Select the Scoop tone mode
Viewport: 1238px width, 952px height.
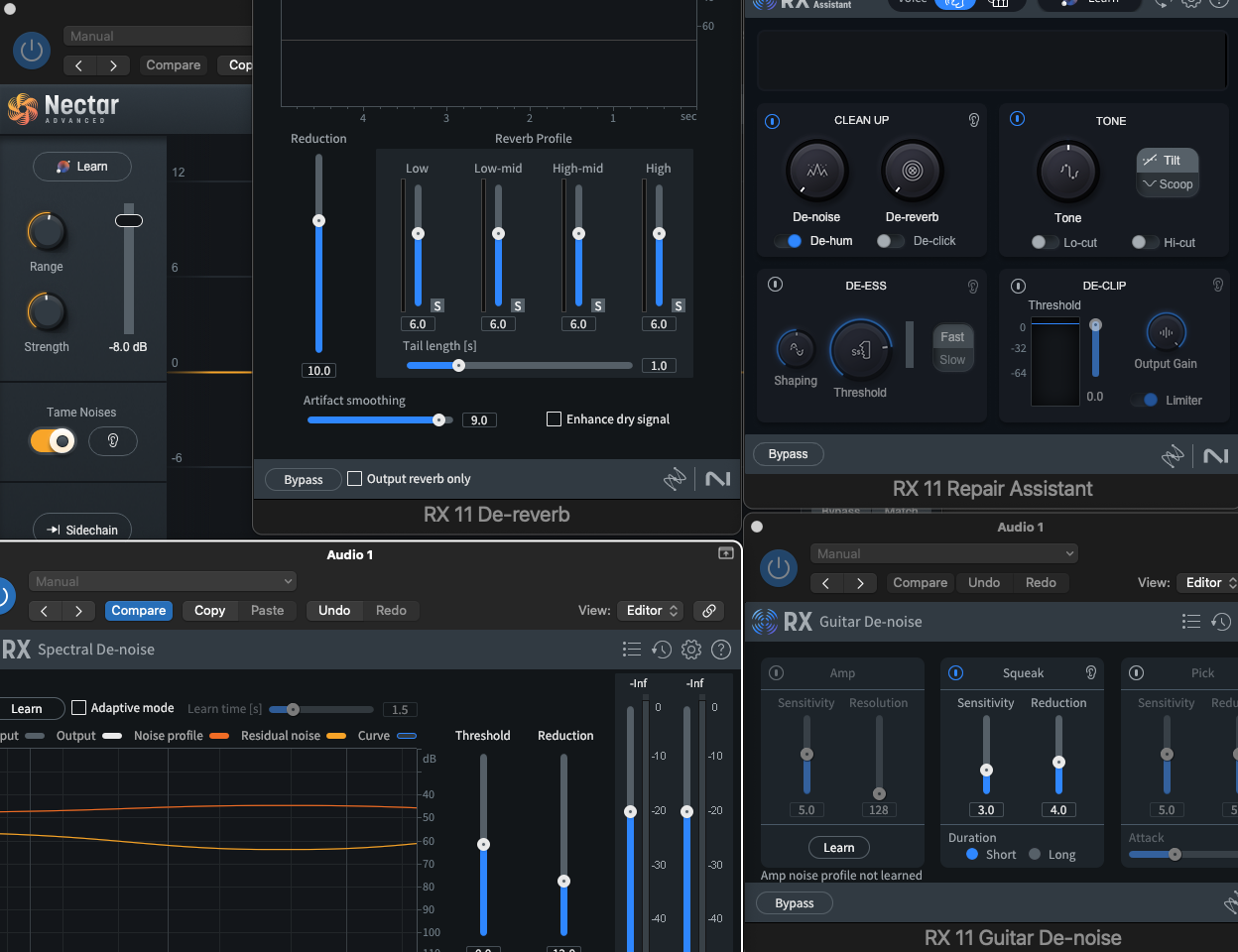tap(1167, 183)
